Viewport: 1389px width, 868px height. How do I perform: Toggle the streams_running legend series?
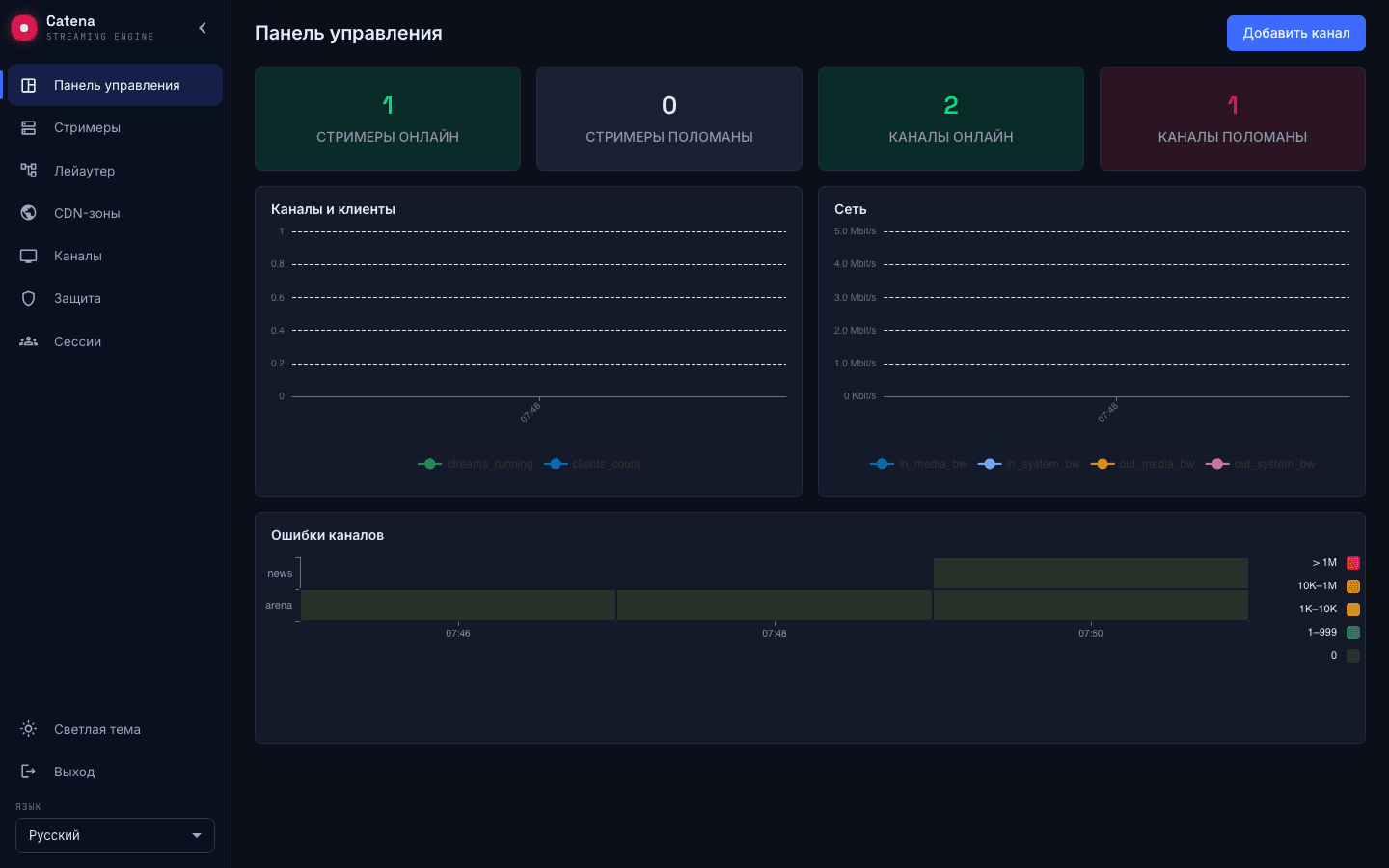476,464
